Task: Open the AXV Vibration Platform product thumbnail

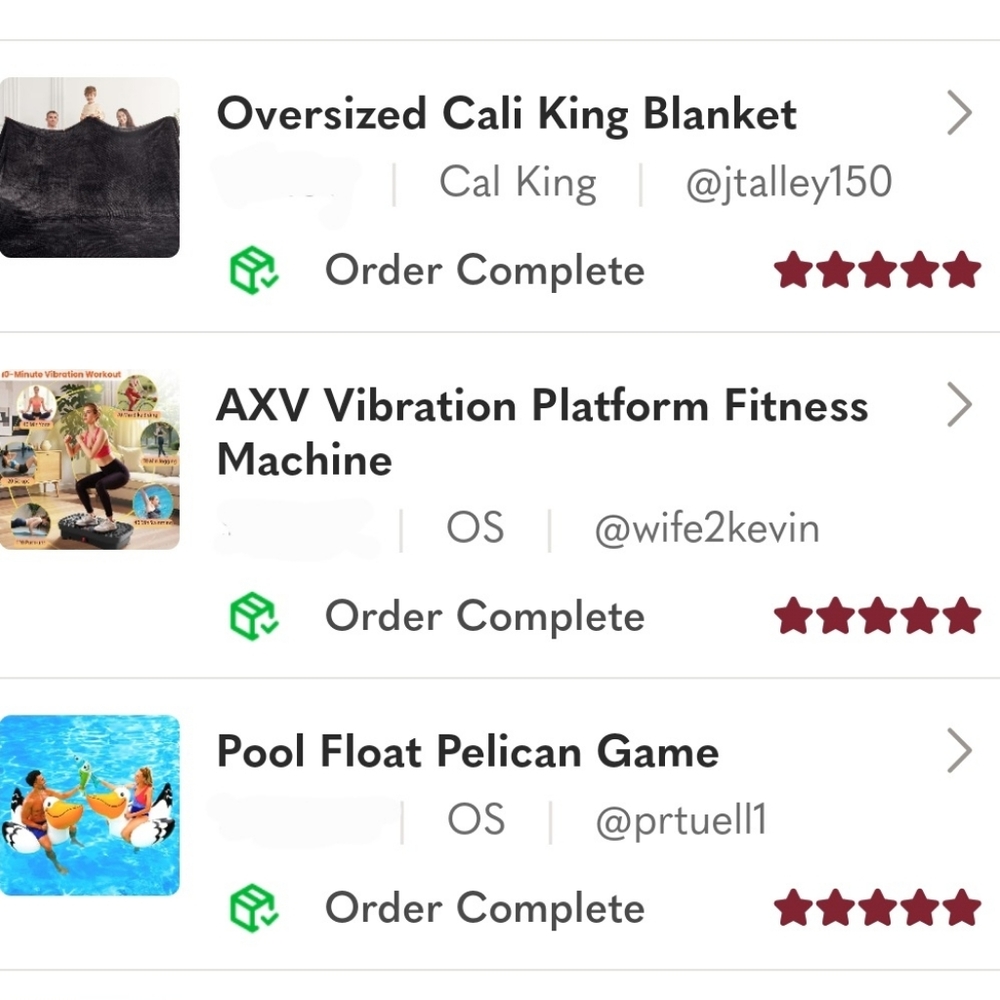Action: (x=90, y=460)
